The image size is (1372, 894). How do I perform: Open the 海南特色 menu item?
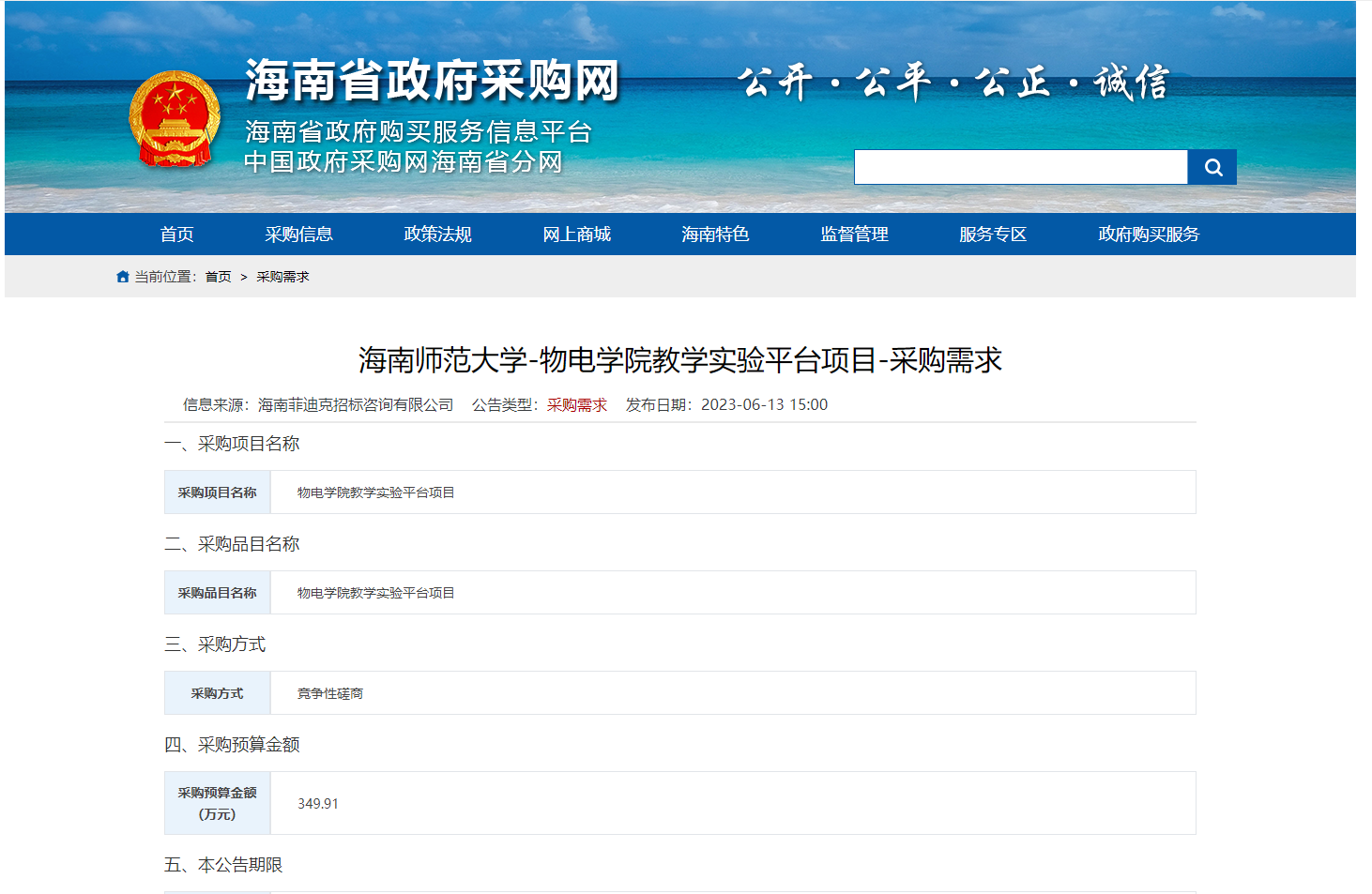coord(715,235)
